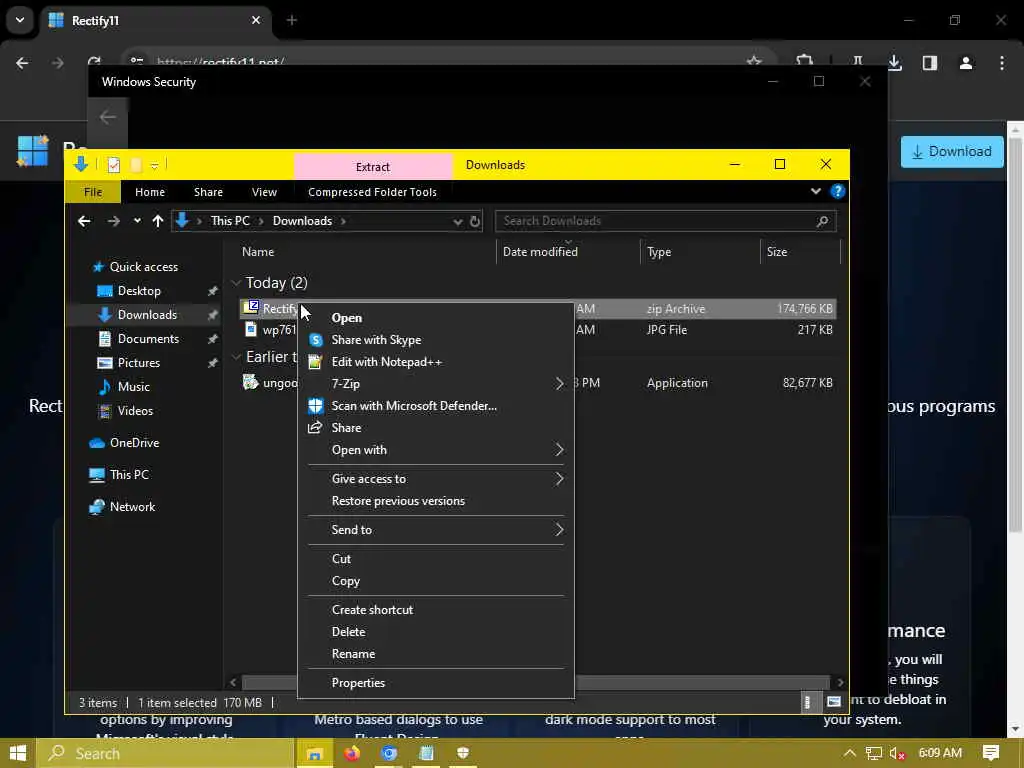The image size is (1024, 768).
Task: Collapse the Today (2) group
Action: click(x=236, y=283)
